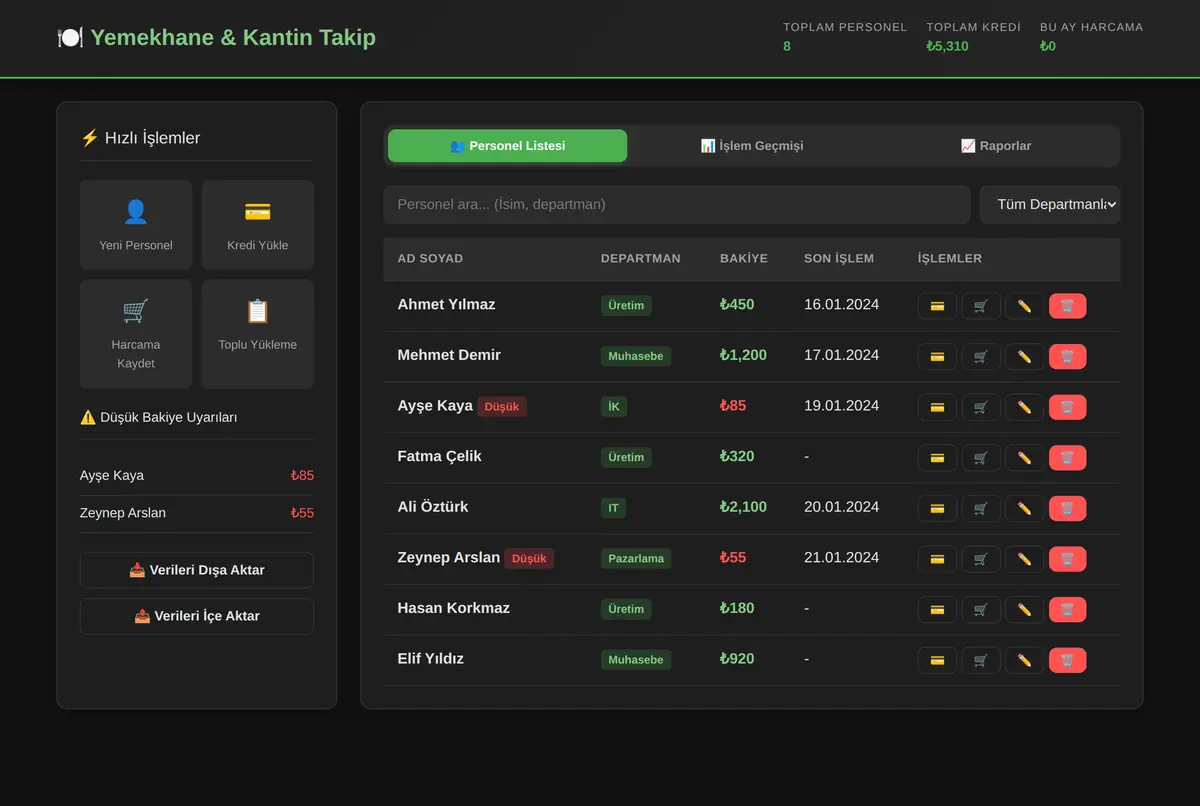Click the card icon in Ayşe Kaya's row
1200x806 pixels.
click(937, 407)
